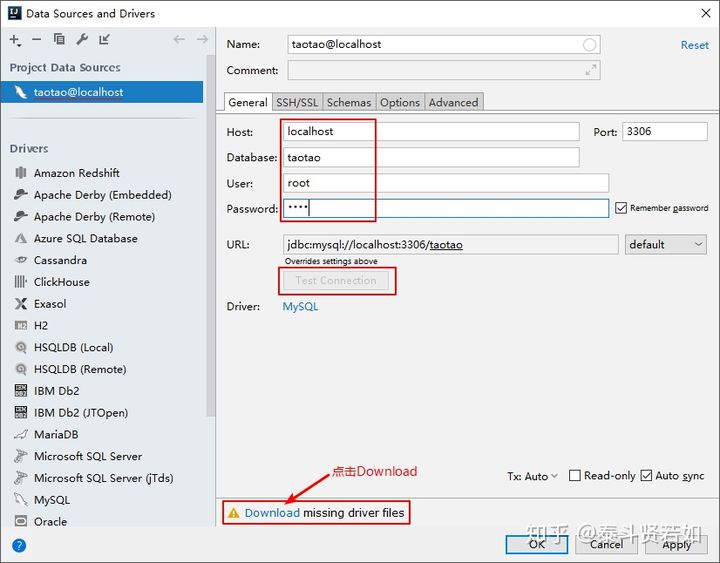
Task: Click the HSQLDB (Local) icon
Action: click(x=21, y=347)
